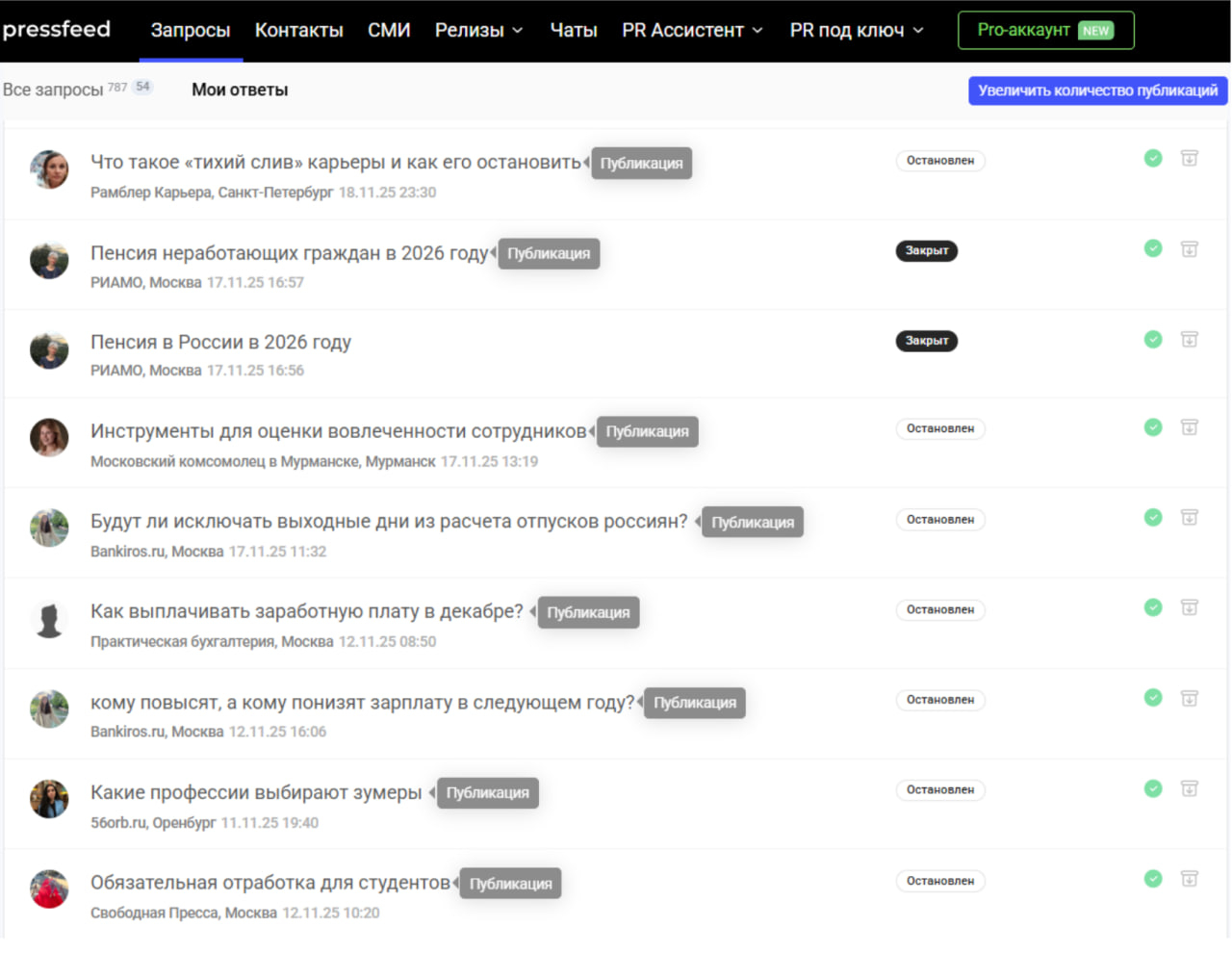The image size is (1232, 953).
Task: Click Публикация tag on Инструменты для оценки вовлеченности
Action: 647,431
